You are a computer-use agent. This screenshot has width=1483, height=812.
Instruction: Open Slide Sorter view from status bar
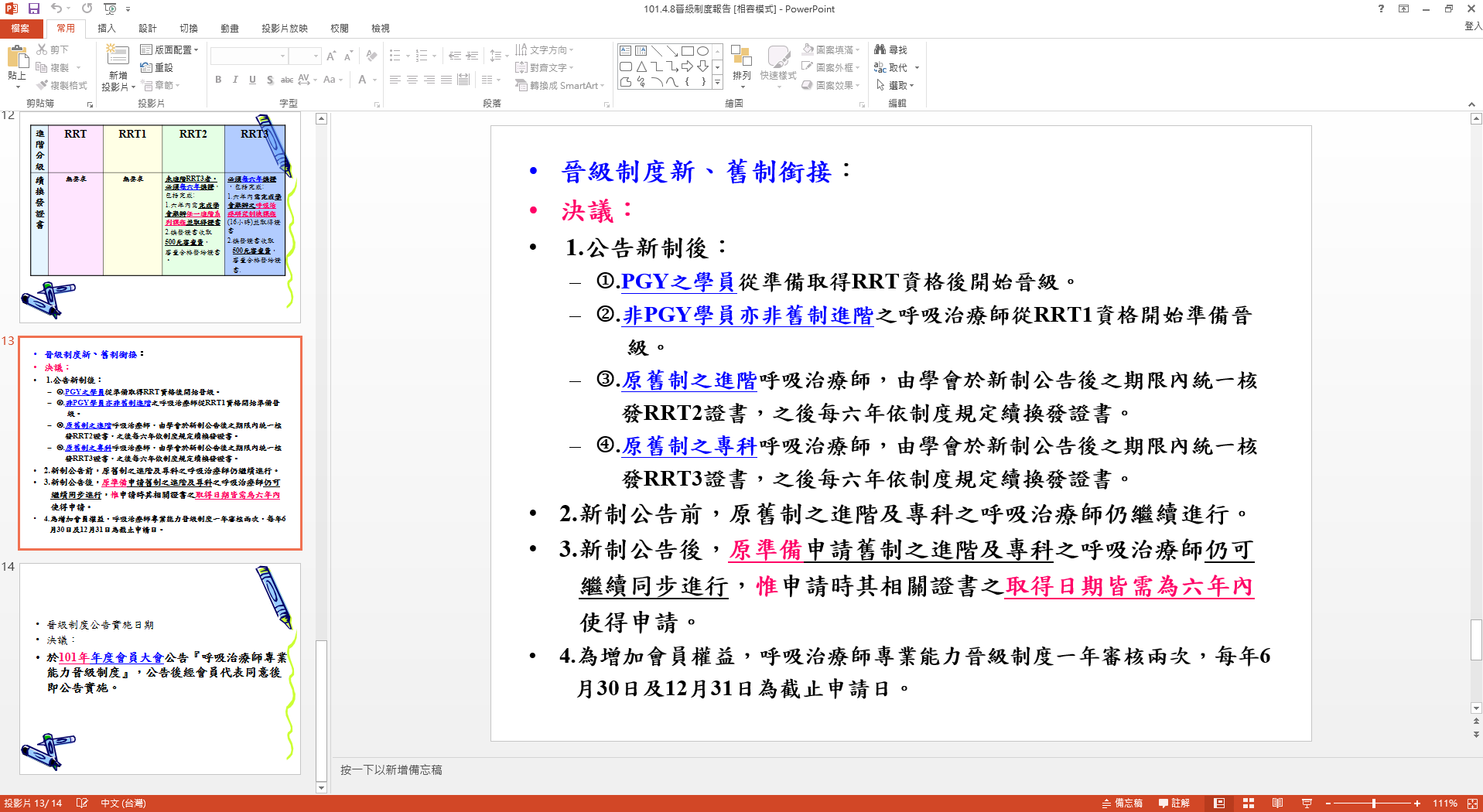coord(1248,803)
